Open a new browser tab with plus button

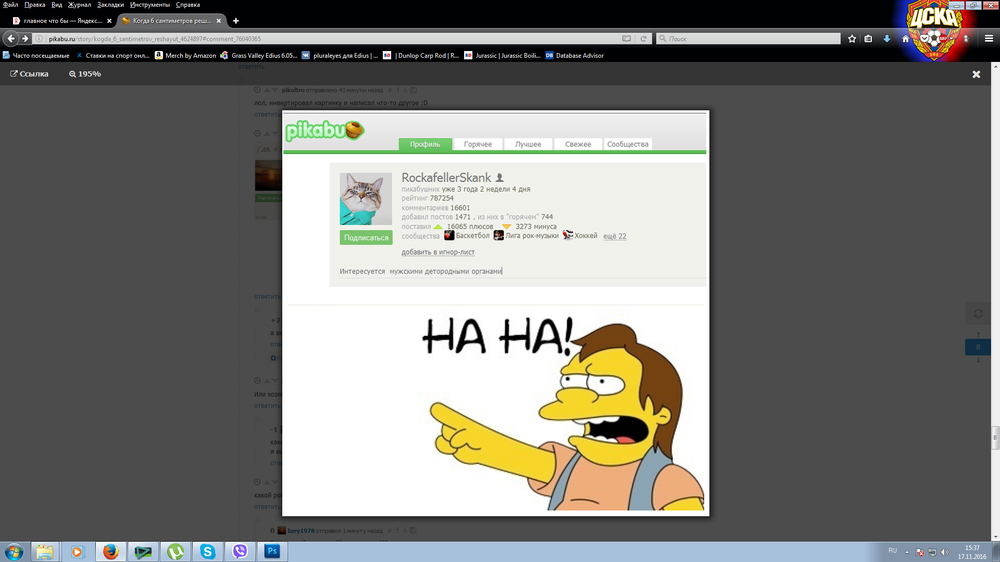pyautogui.click(x=236, y=20)
